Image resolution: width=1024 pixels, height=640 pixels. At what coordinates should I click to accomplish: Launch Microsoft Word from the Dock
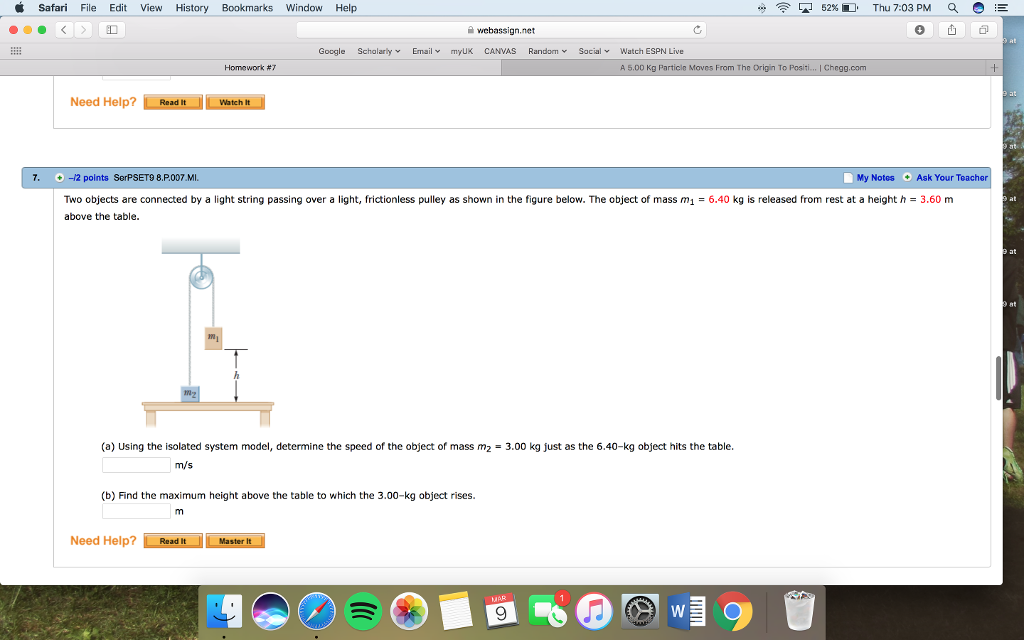[686, 610]
